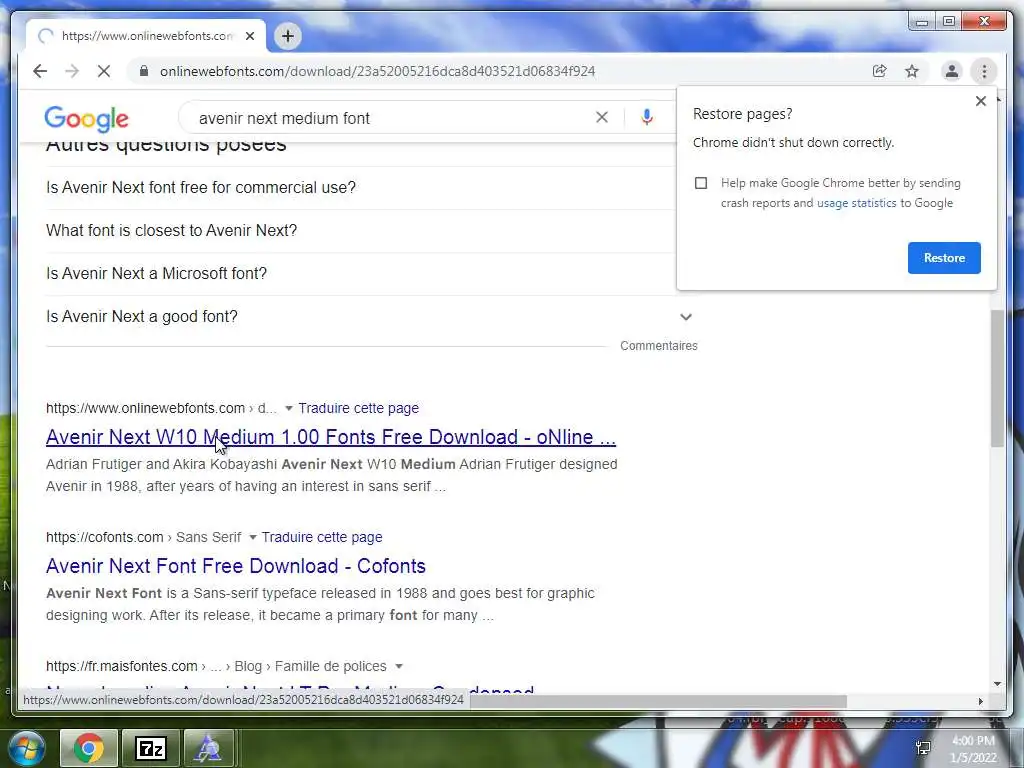
Task: Click the network tray icon
Action: pos(923,748)
